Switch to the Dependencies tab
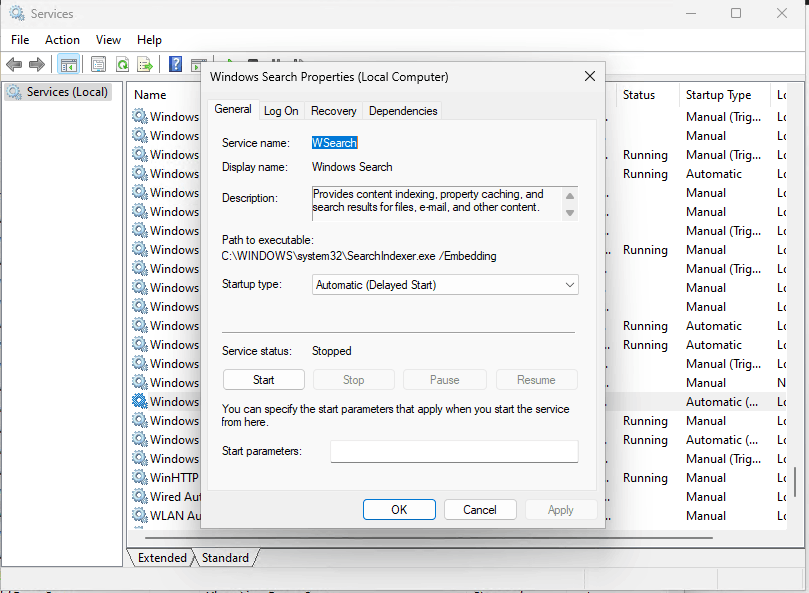 tap(403, 111)
